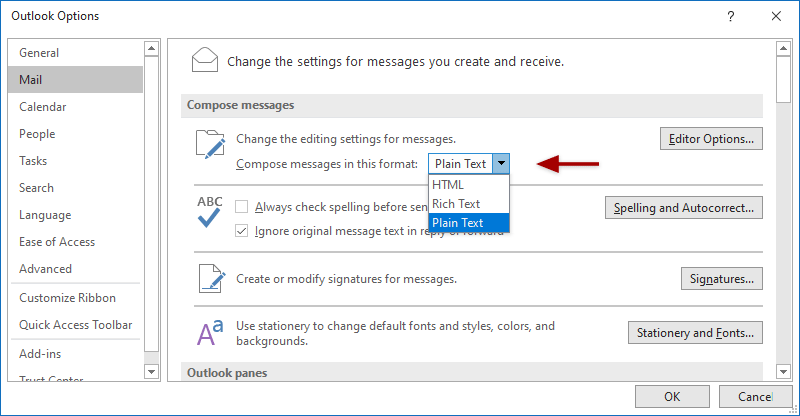Choose Rich Text from the format list
Screen dimensions: 800x416
click(469, 204)
